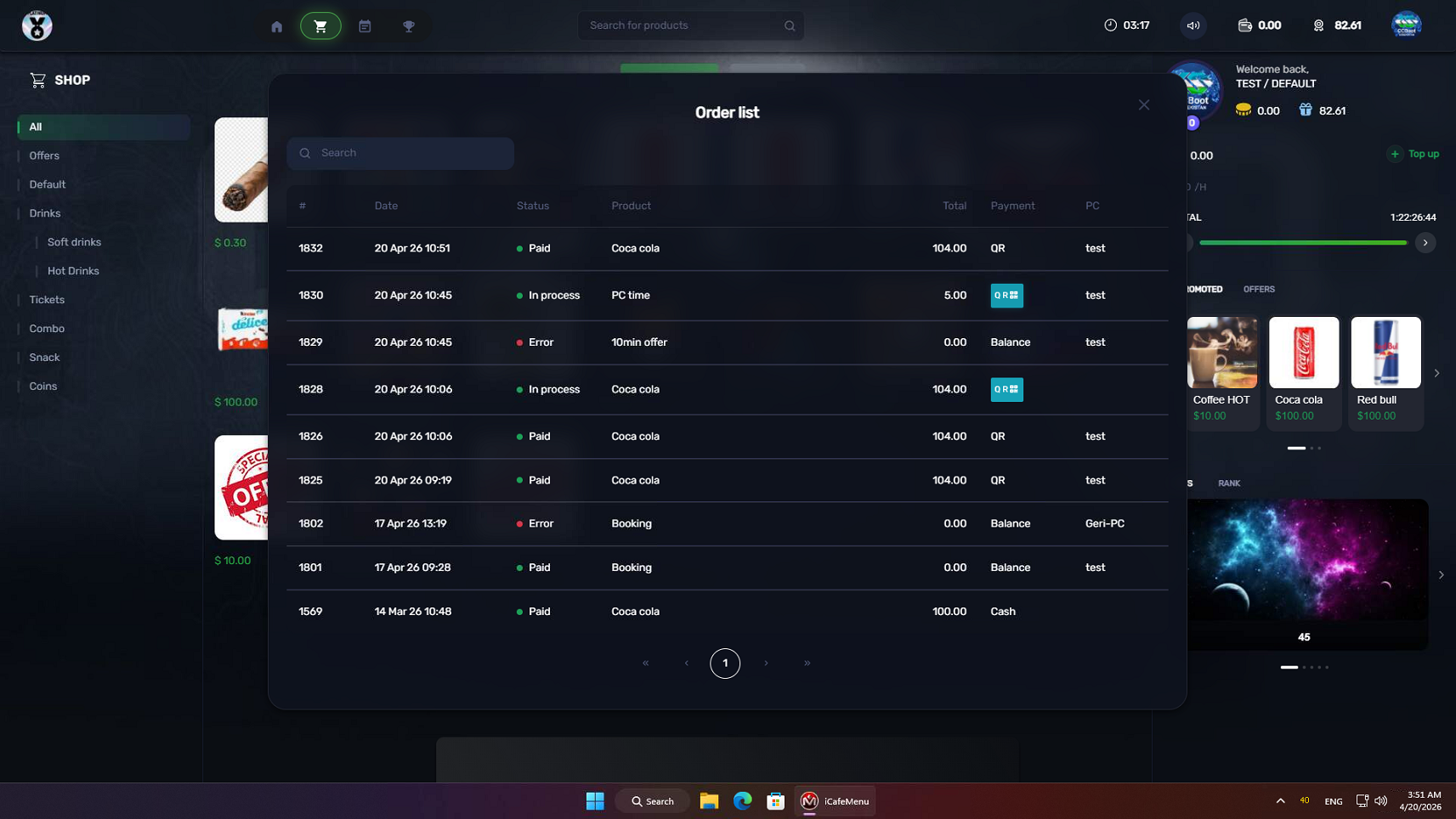Select the shopping cart icon in top navigation

(x=320, y=26)
